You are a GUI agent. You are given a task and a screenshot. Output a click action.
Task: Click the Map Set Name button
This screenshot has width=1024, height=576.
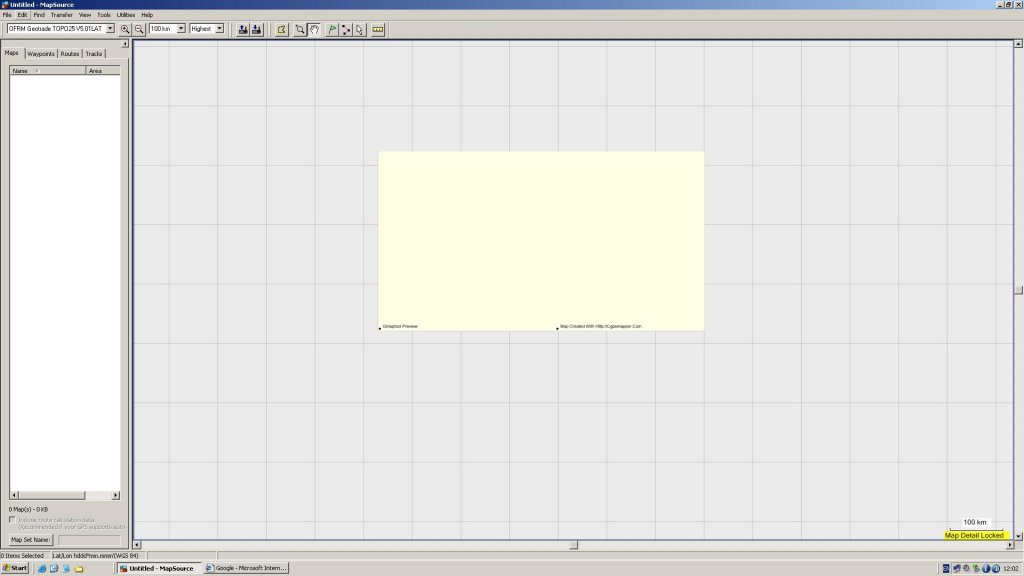[31, 539]
